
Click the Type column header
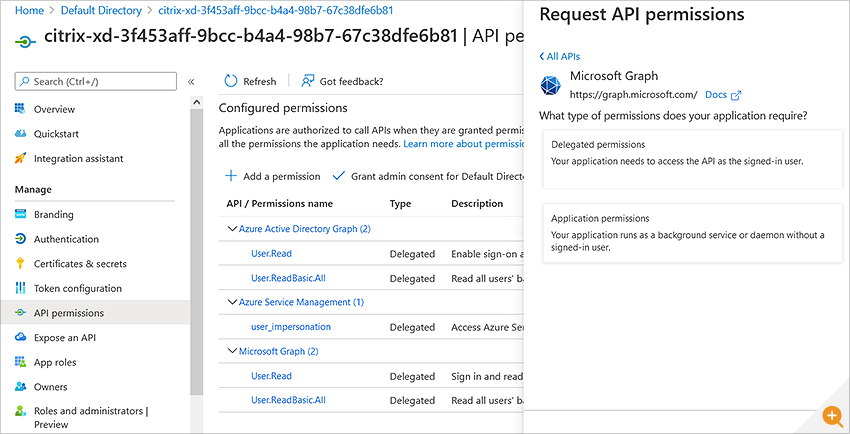[400, 204]
